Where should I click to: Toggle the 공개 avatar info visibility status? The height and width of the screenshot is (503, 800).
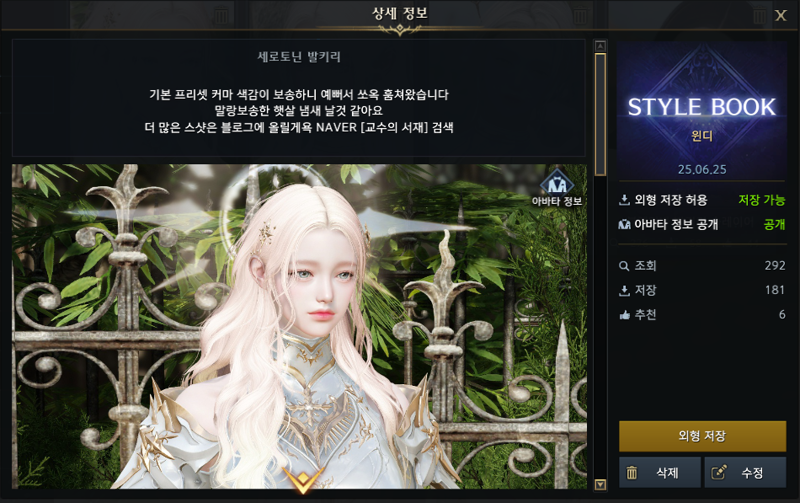click(774, 224)
